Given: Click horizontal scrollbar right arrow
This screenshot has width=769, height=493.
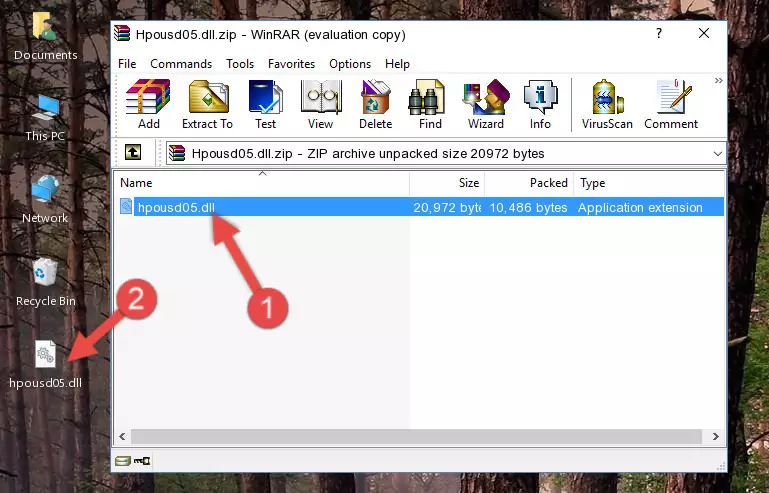Looking at the screenshot, I should pos(716,436).
